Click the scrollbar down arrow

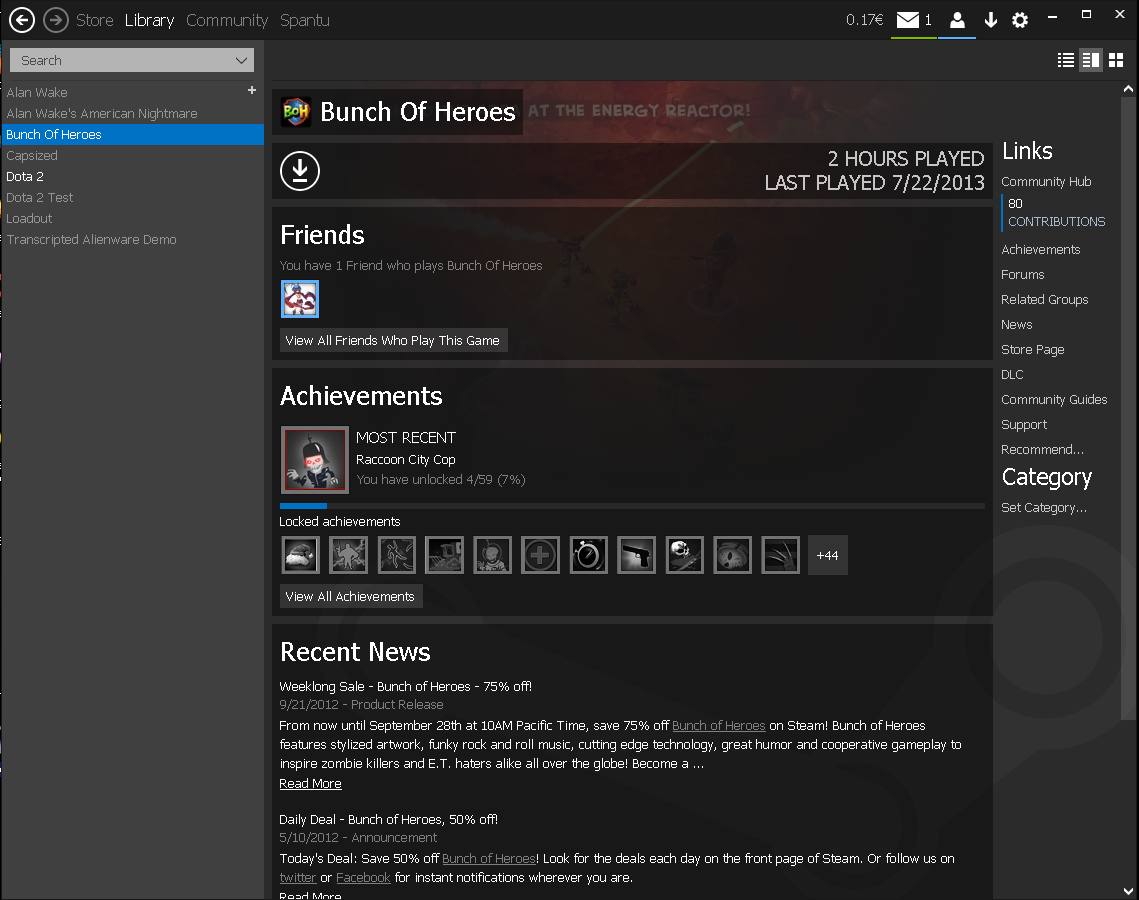point(1128,891)
